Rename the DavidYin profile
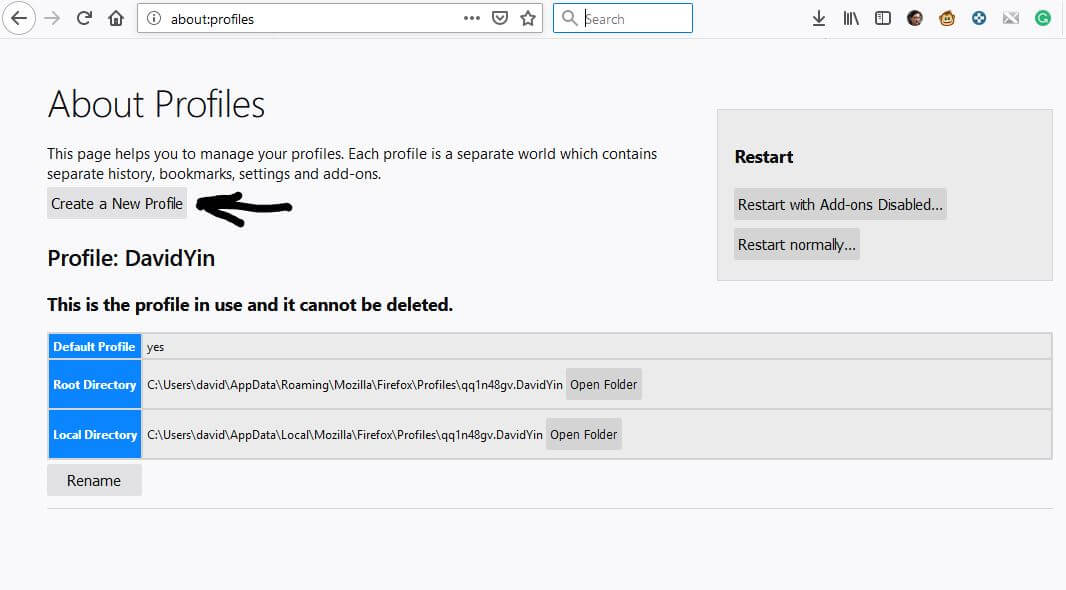This screenshot has width=1066, height=590. tap(94, 479)
